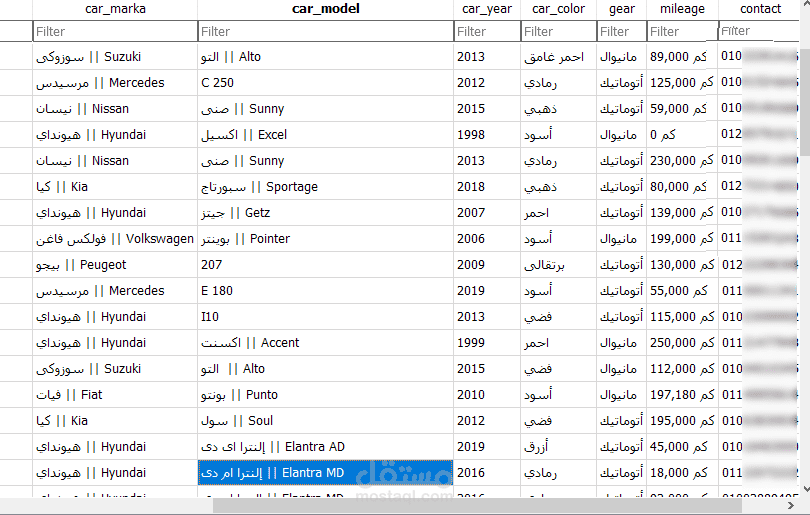Select the Excel model cell
The width and height of the screenshot is (810, 515).
325,135
